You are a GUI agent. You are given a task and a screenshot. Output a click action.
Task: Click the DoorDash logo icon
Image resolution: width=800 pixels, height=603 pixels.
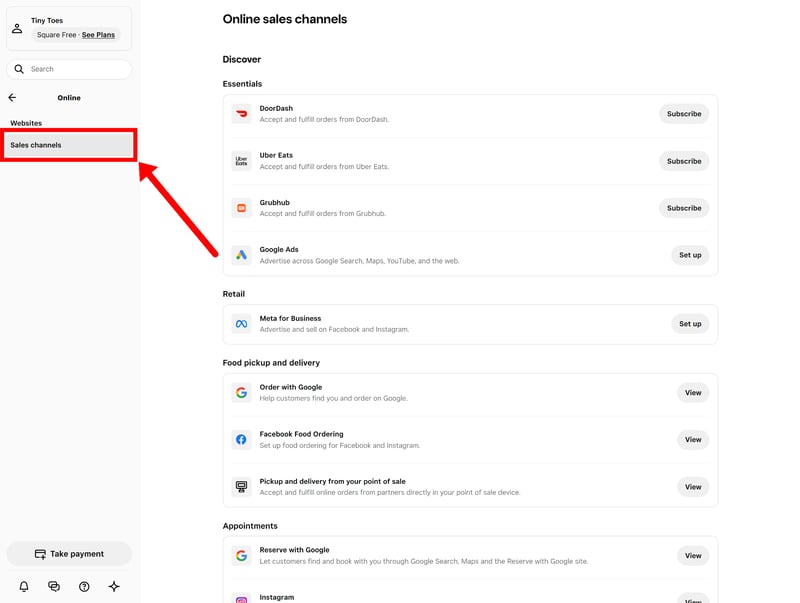241,114
